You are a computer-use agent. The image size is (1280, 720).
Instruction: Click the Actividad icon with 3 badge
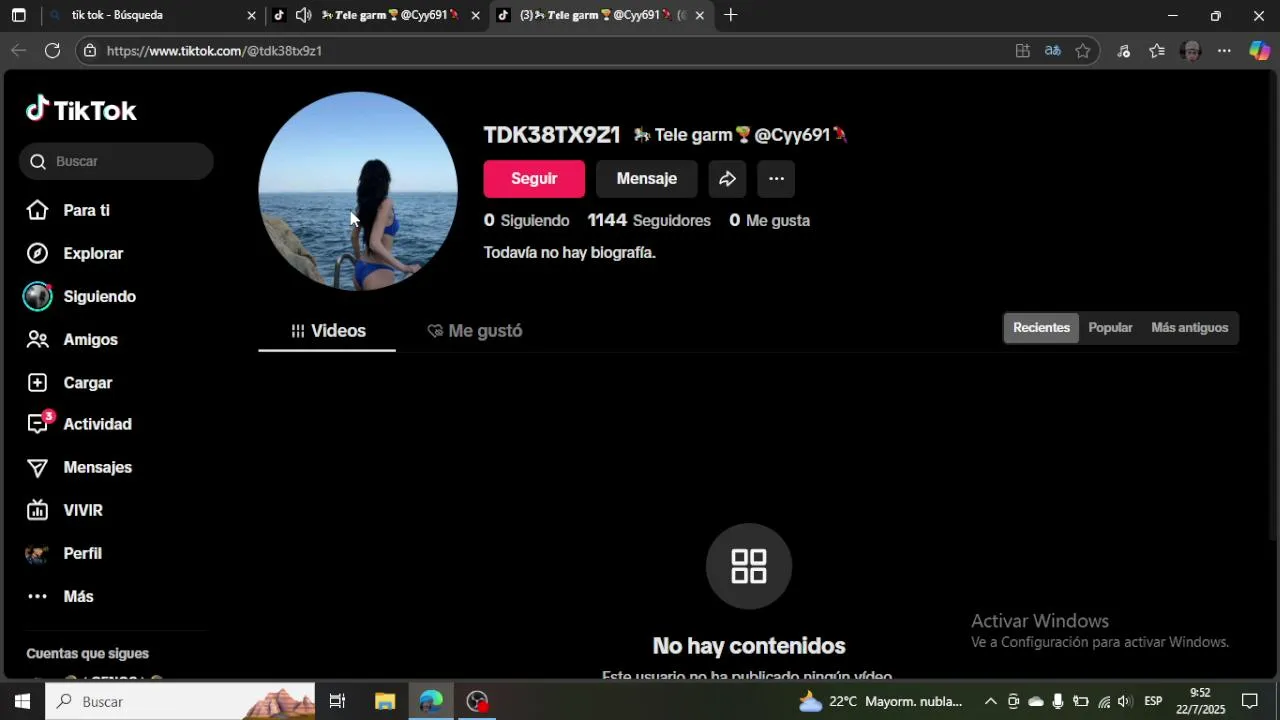[x=39, y=423]
